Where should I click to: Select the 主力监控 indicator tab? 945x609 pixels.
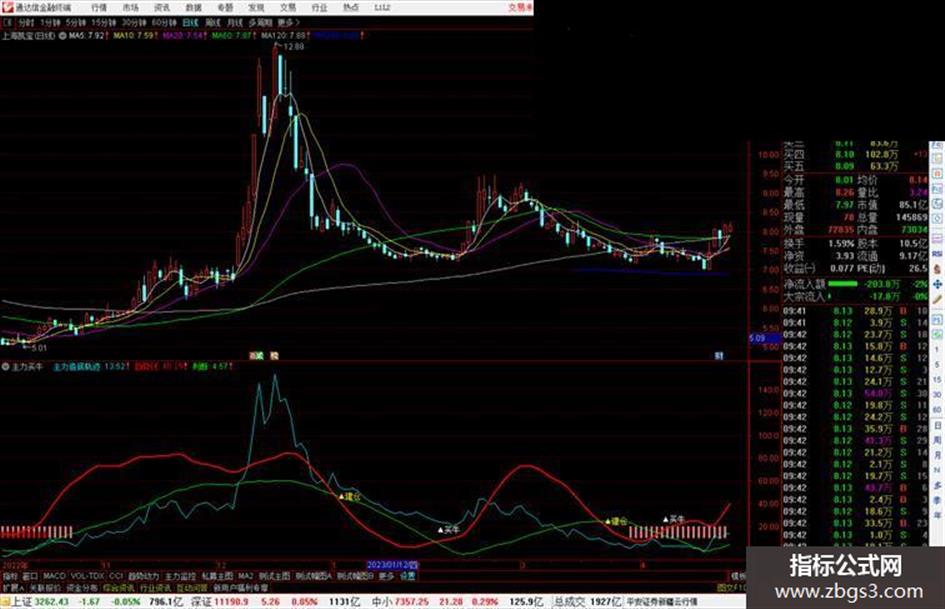180,576
